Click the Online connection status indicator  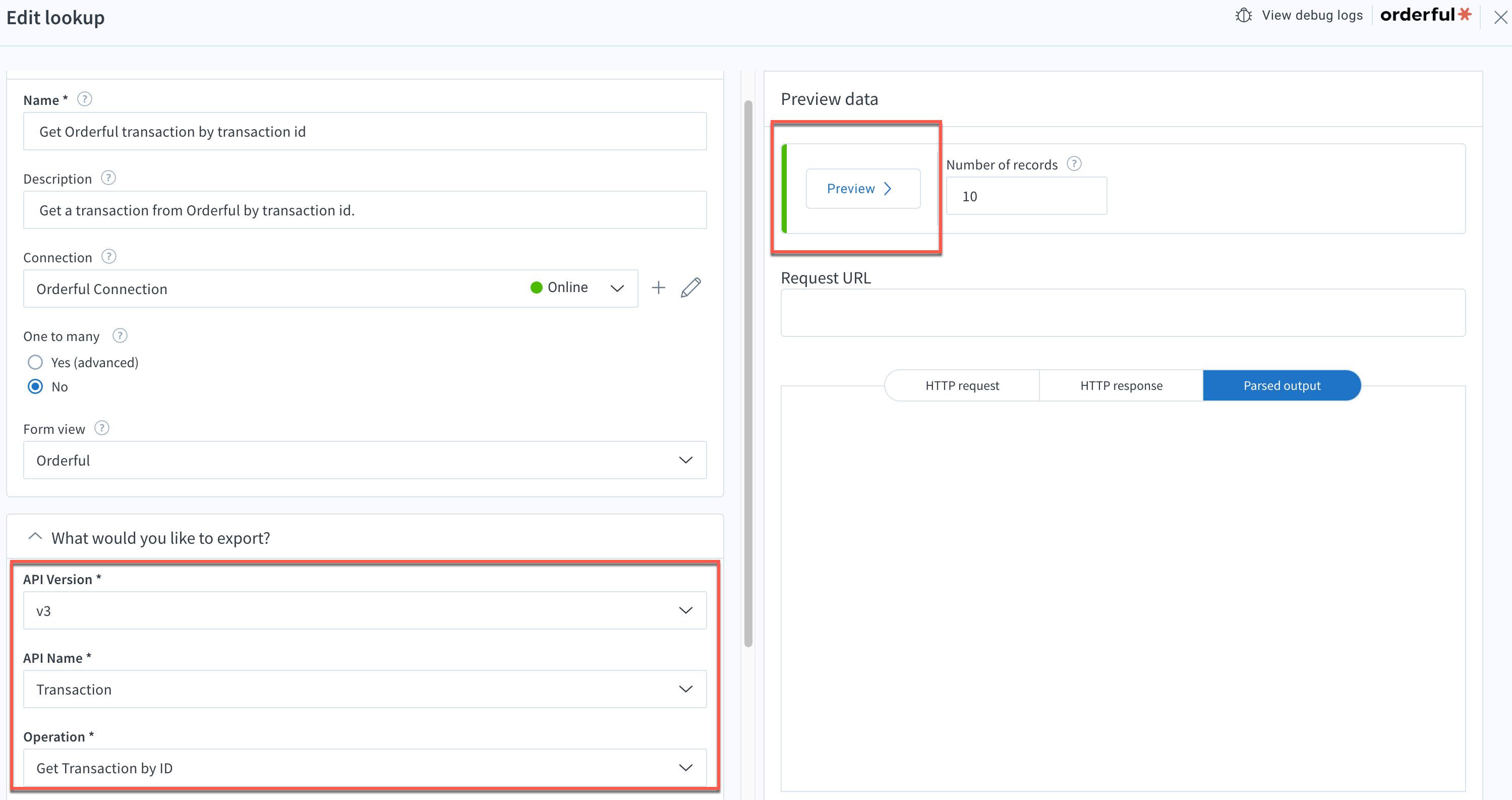[559, 287]
